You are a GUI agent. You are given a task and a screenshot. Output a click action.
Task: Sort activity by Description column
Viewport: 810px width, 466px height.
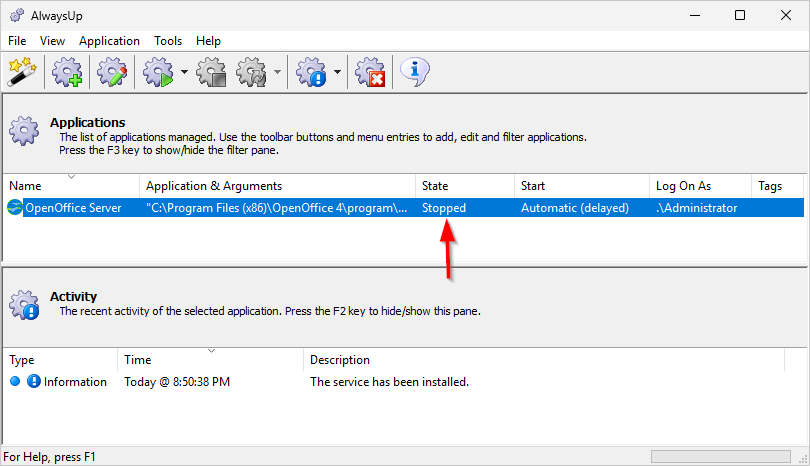(544, 360)
